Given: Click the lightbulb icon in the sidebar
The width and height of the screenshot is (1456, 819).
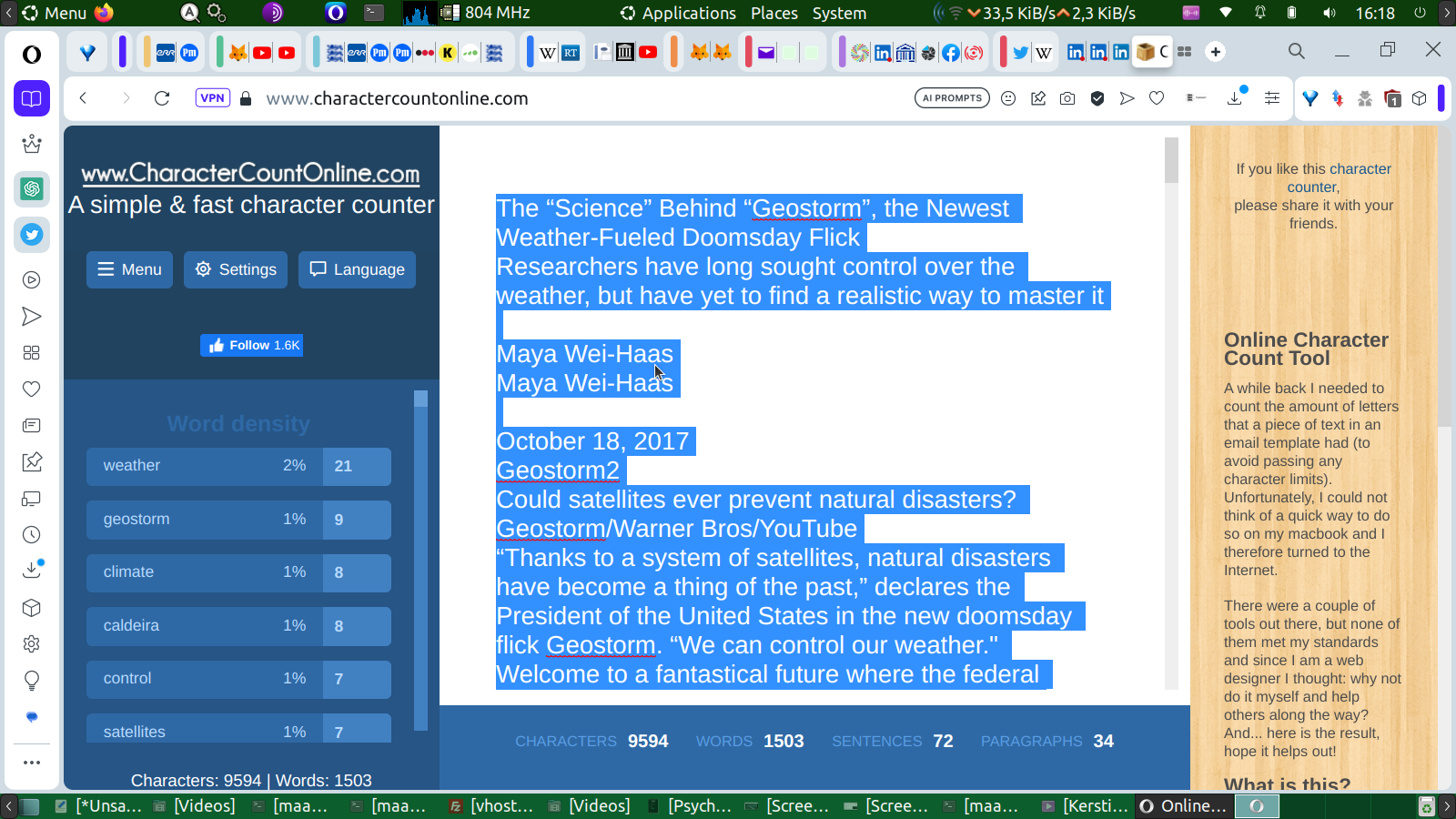Looking at the screenshot, I should tap(32, 681).
